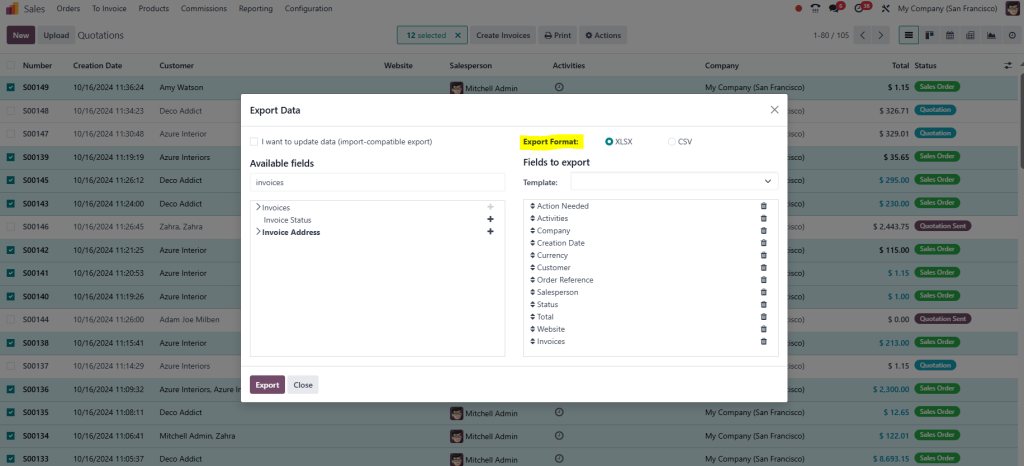
Task: Delete Creation Date from export list
Action: [763, 243]
